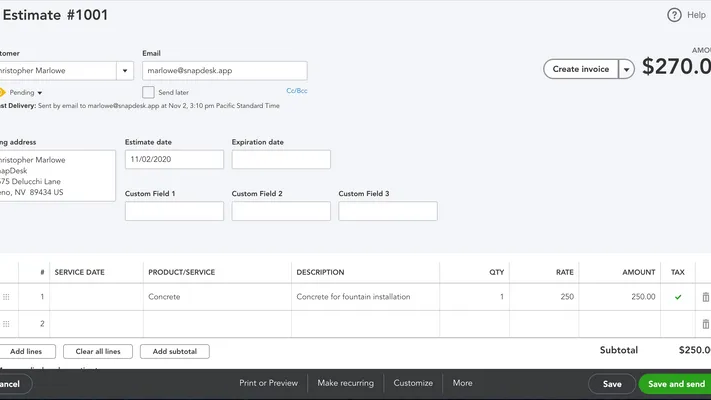Open the More menu in footer
Screen dimensions: 711x400
[x=462, y=383]
